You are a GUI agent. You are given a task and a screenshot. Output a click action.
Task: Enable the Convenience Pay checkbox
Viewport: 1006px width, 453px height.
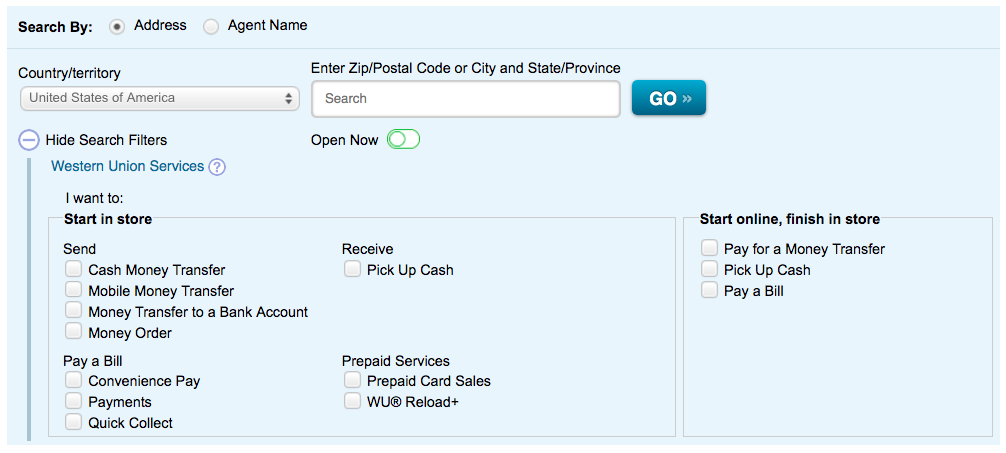[73, 380]
